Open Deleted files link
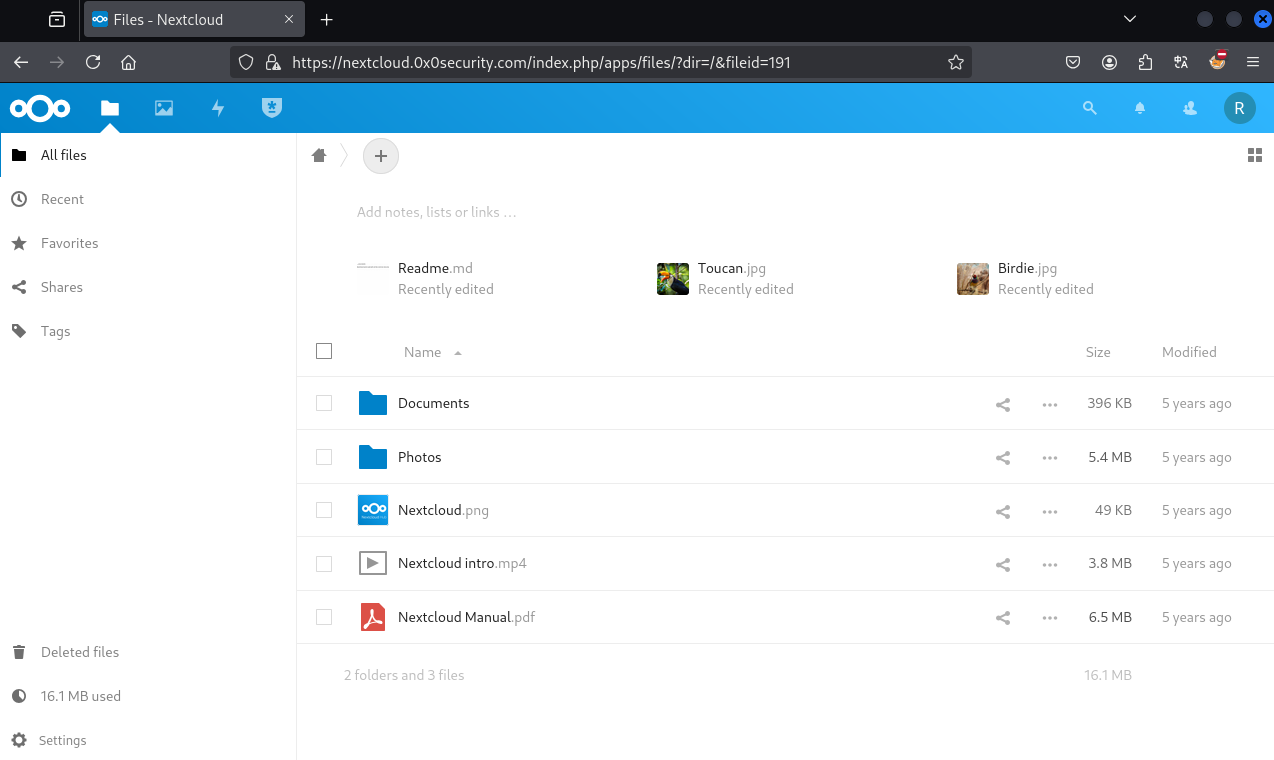The image size is (1274, 760). (x=79, y=652)
